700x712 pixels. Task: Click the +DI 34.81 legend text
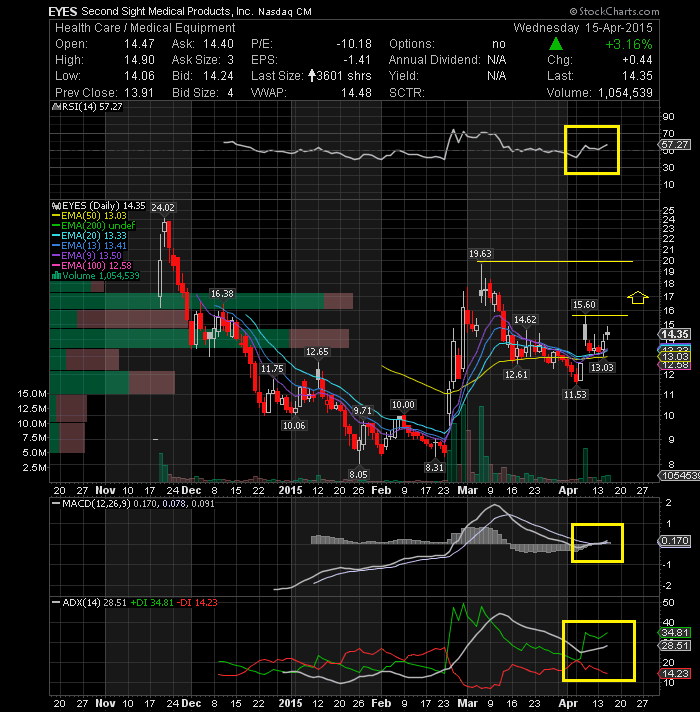click(x=152, y=603)
